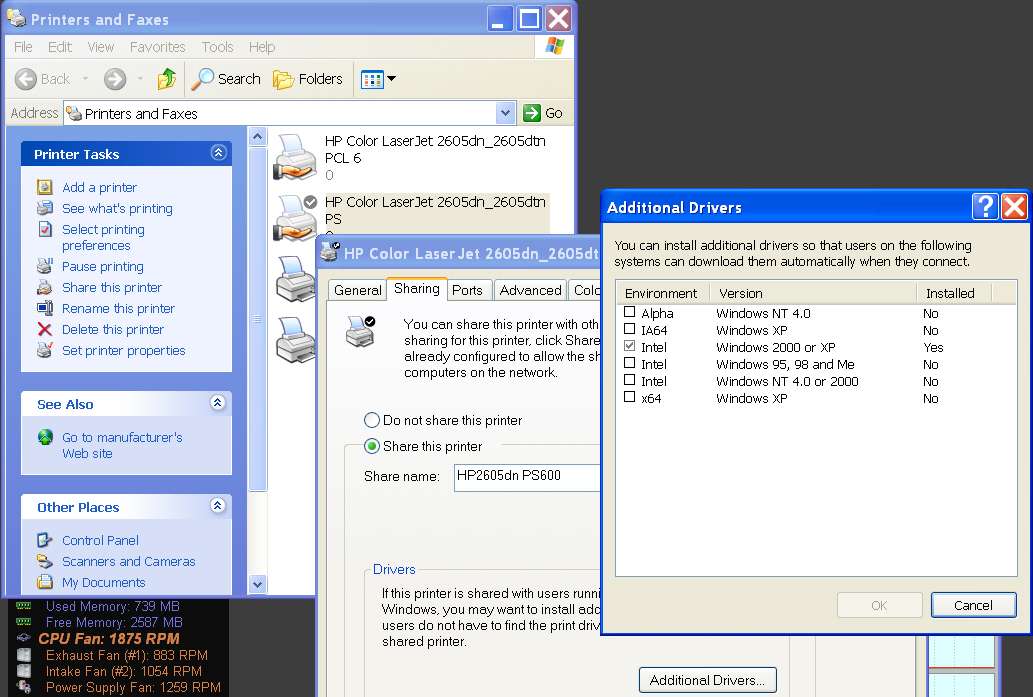Click Scanners and Cameras icon

click(x=45, y=561)
